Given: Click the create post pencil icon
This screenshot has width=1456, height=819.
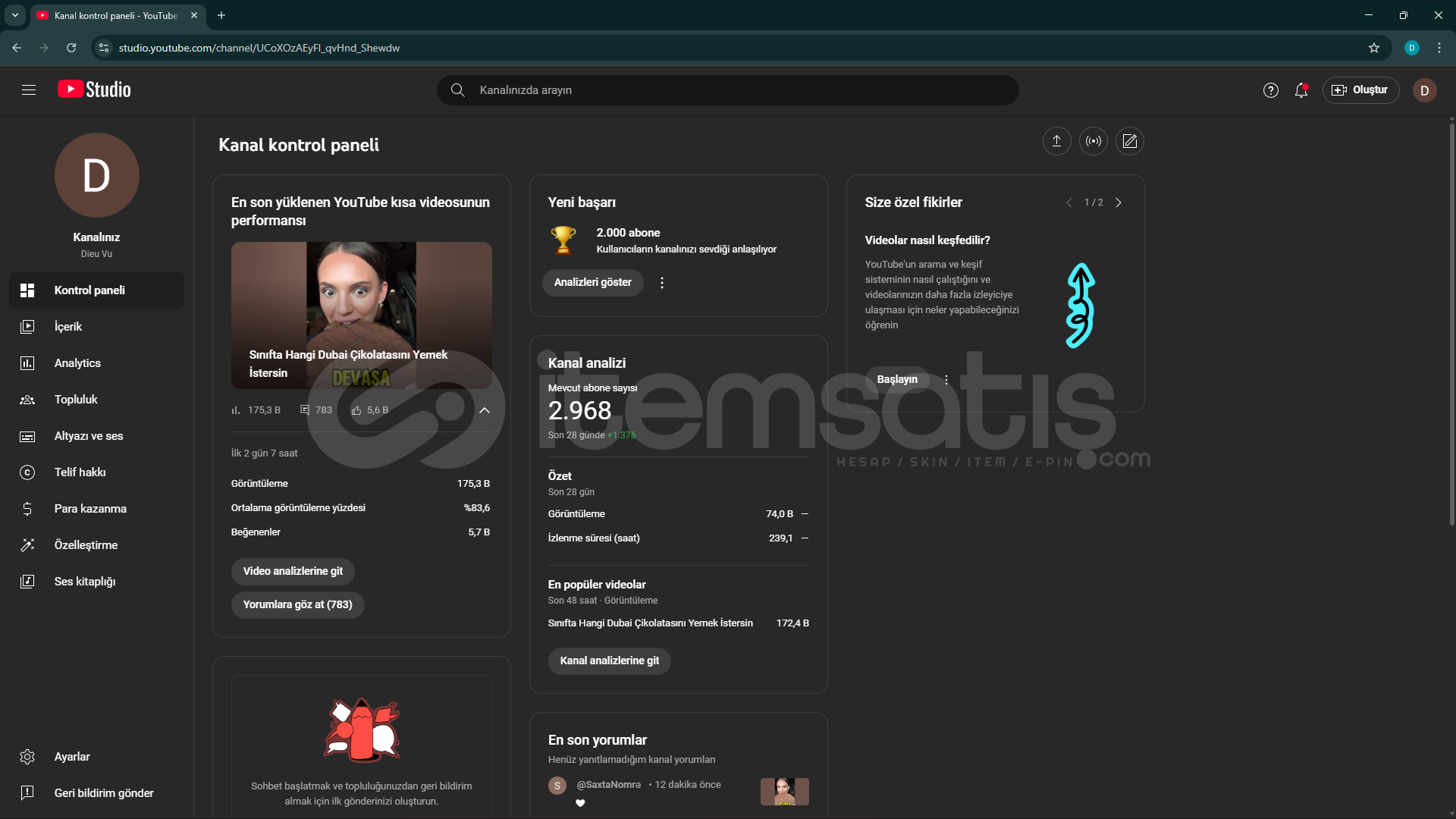Looking at the screenshot, I should click(x=1130, y=141).
